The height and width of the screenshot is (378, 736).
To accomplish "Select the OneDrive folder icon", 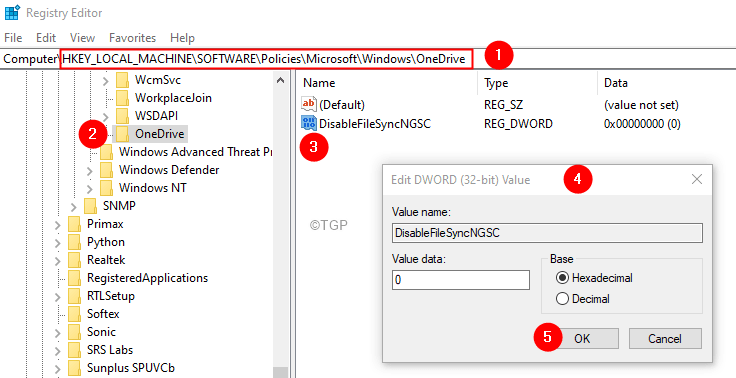I will click(123, 134).
